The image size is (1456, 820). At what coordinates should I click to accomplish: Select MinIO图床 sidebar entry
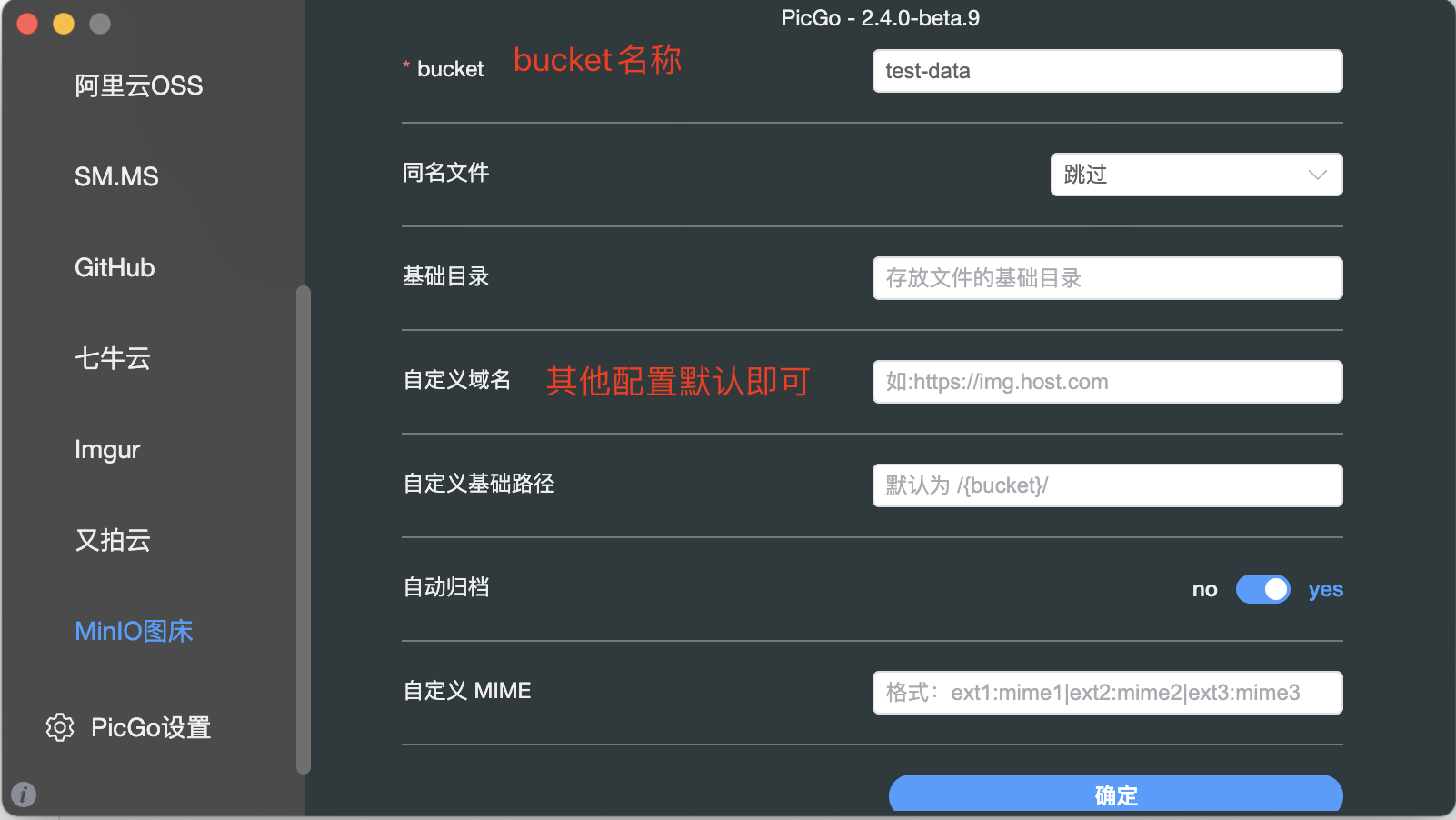(x=134, y=631)
